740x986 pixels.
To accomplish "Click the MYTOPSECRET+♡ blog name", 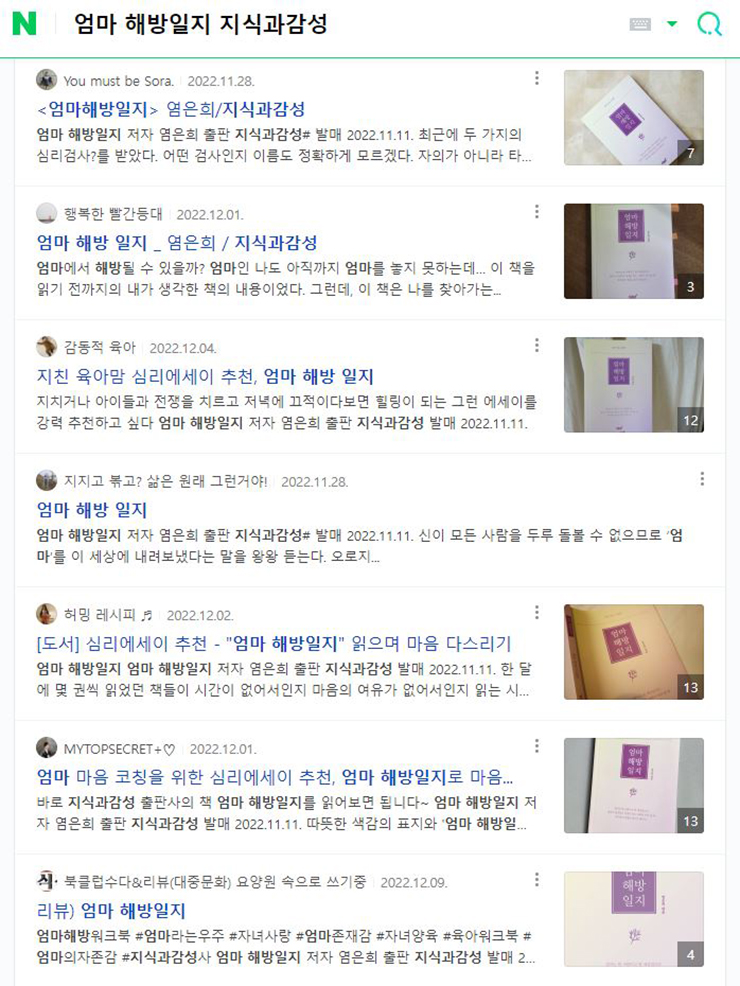I will coord(119,749).
